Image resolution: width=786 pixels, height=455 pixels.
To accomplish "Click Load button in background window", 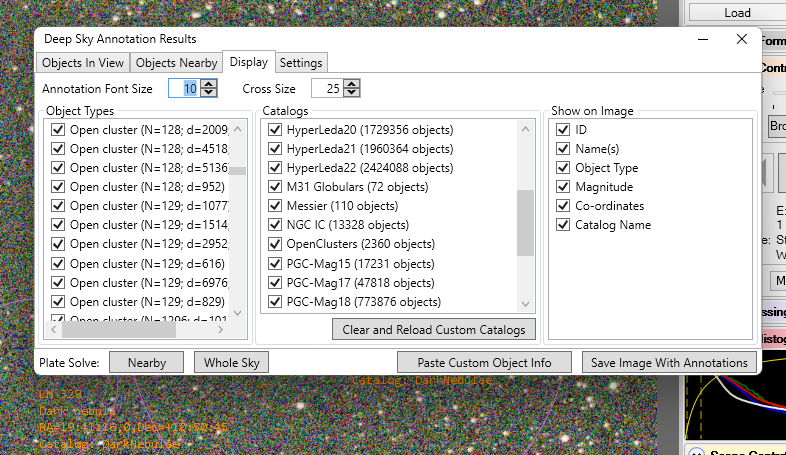I will click(x=737, y=13).
